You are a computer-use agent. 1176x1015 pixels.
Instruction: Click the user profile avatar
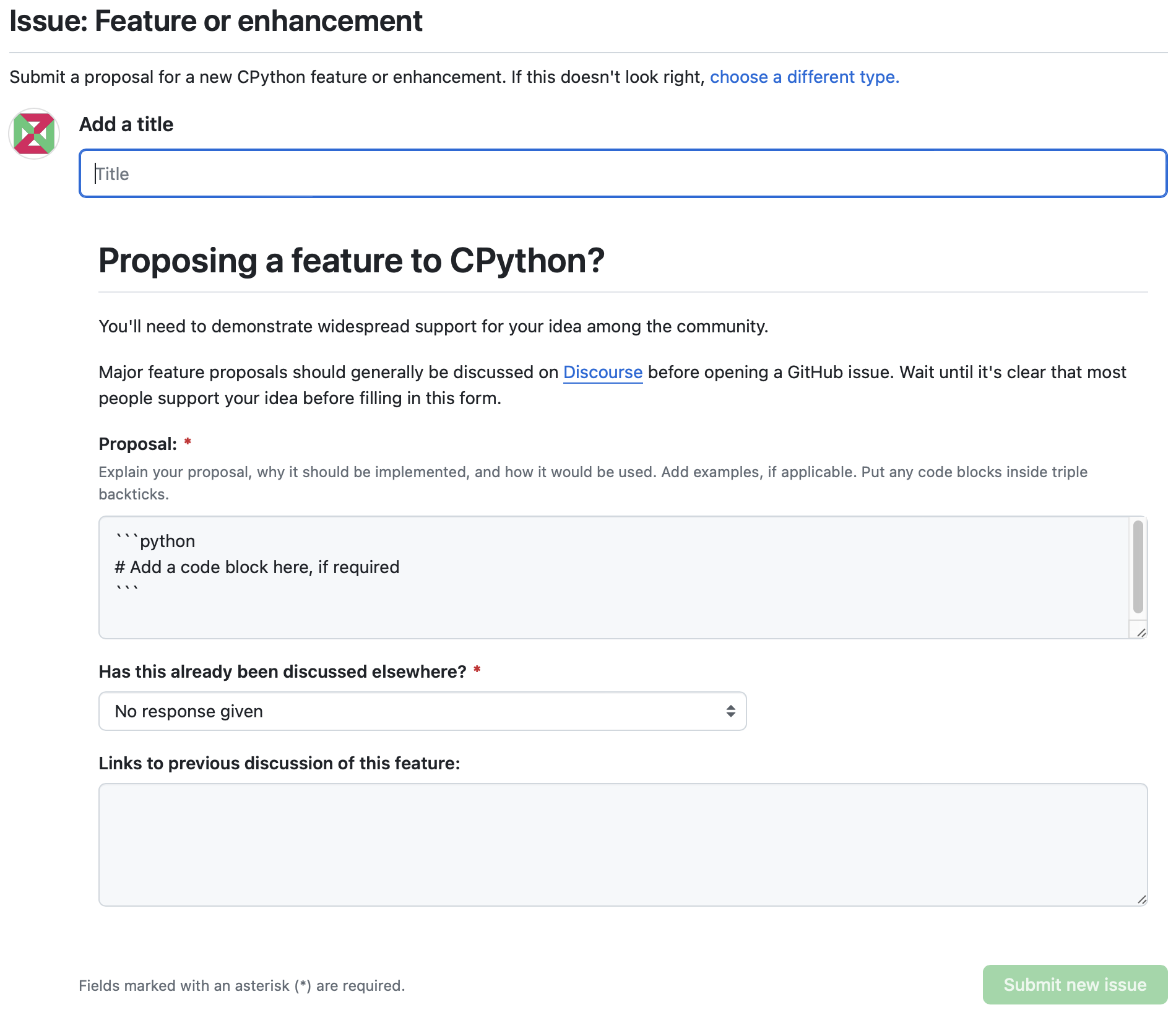(34, 134)
